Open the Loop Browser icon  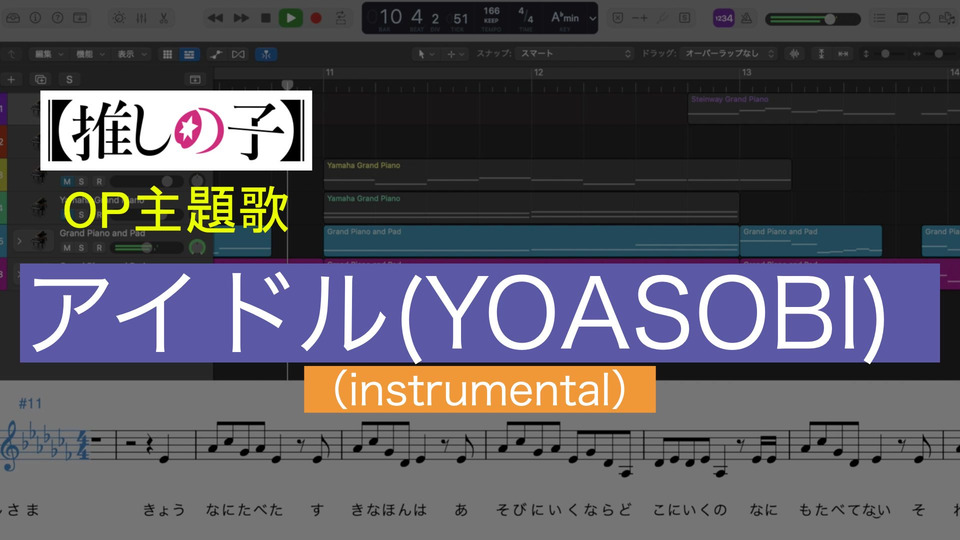924,18
